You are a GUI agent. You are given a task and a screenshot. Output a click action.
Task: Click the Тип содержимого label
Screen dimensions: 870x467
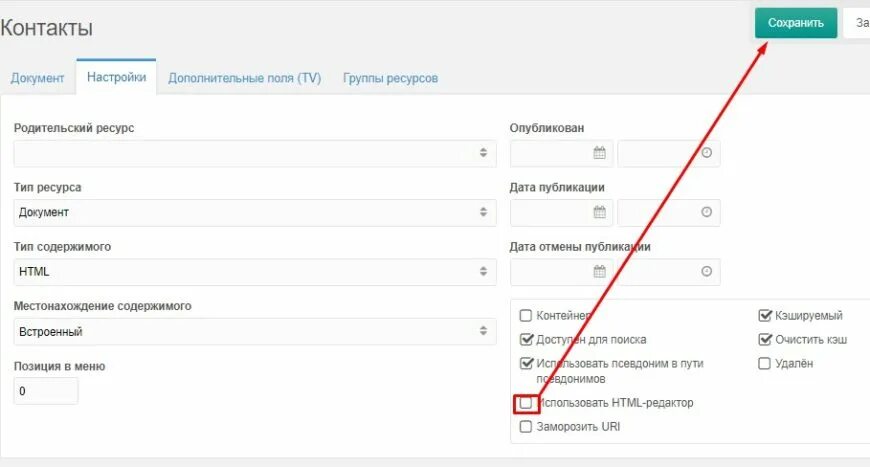coord(62,247)
